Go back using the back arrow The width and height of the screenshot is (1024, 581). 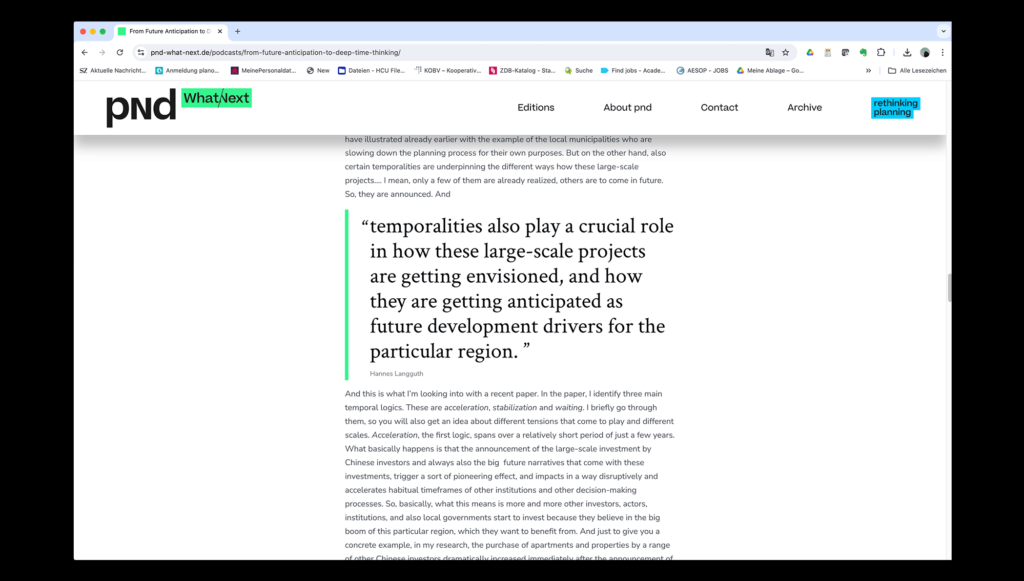85,52
